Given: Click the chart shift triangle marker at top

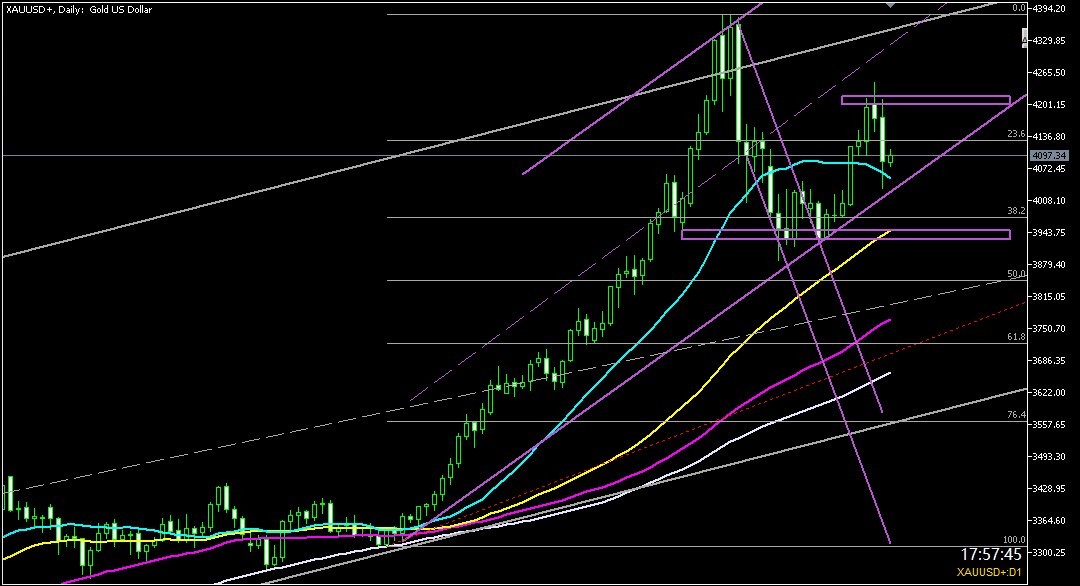Looking at the screenshot, I should click(891, 4).
